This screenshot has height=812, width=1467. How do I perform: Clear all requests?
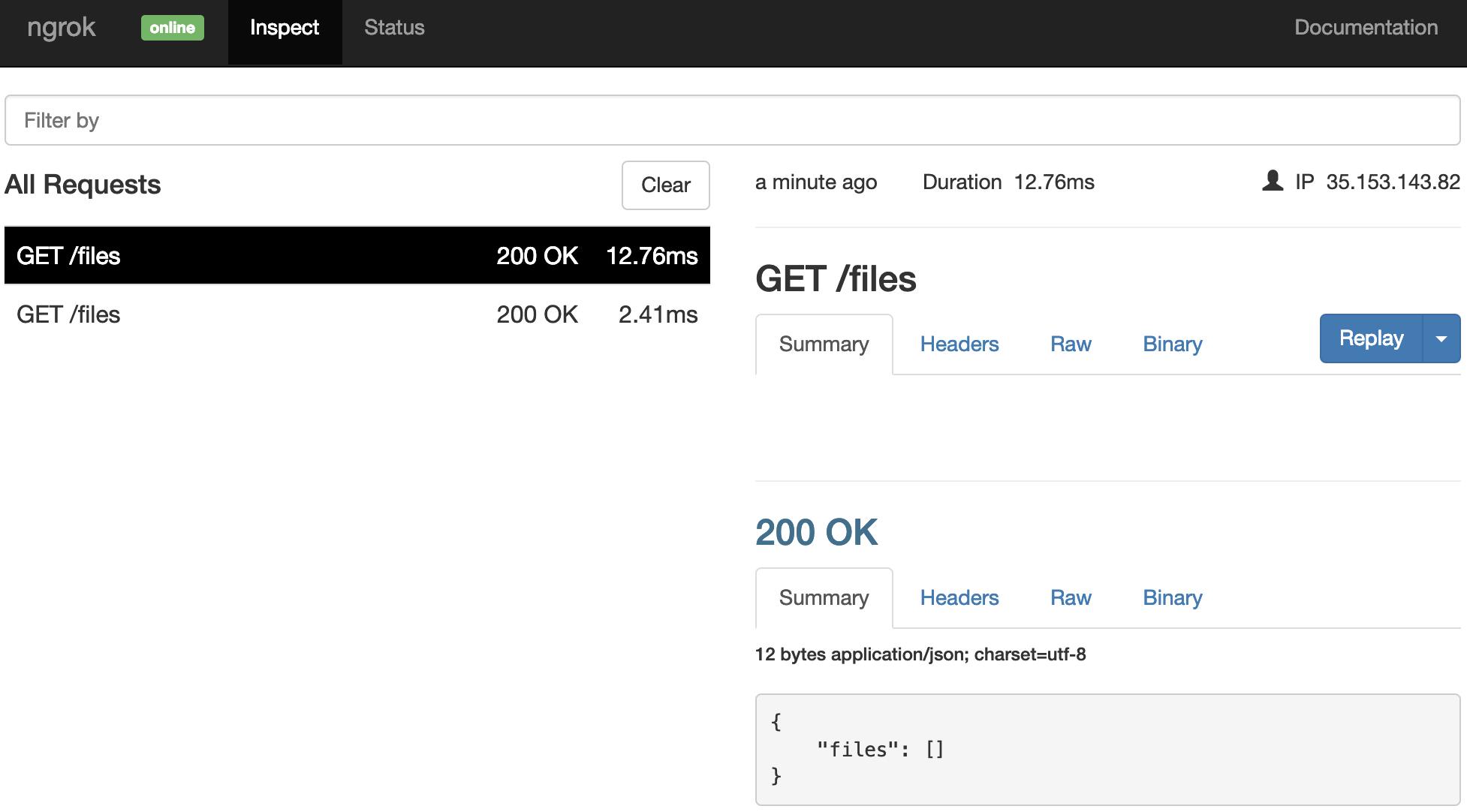coord(665,185)
